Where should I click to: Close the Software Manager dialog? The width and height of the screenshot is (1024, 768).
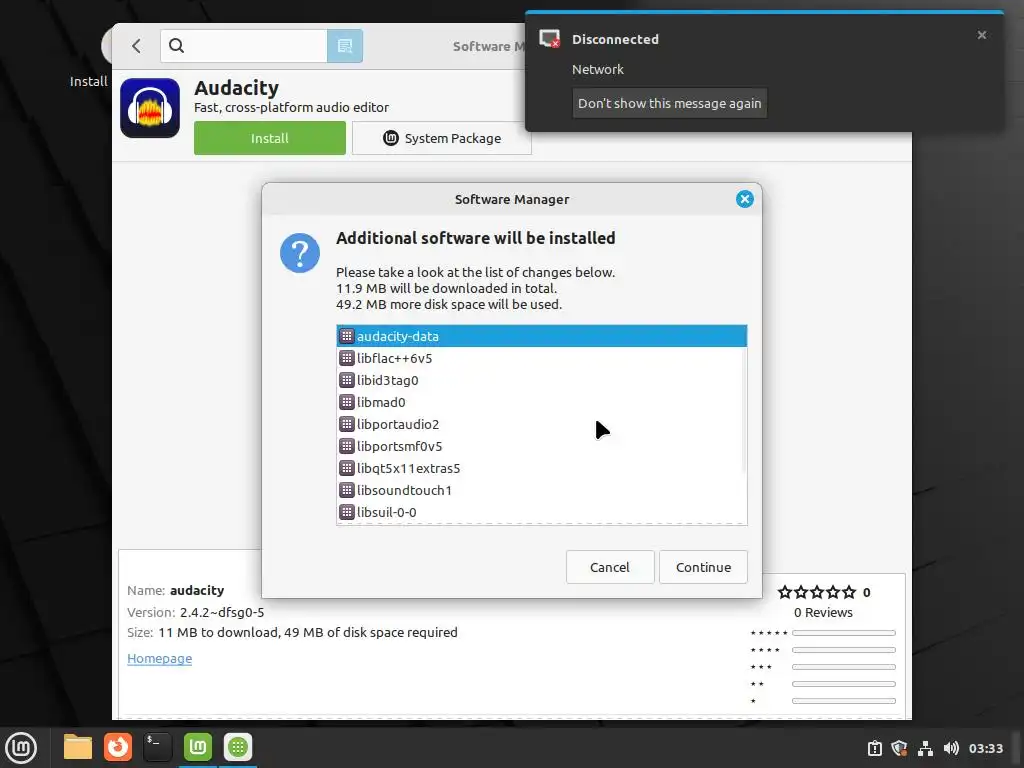[x=744, y=199]
